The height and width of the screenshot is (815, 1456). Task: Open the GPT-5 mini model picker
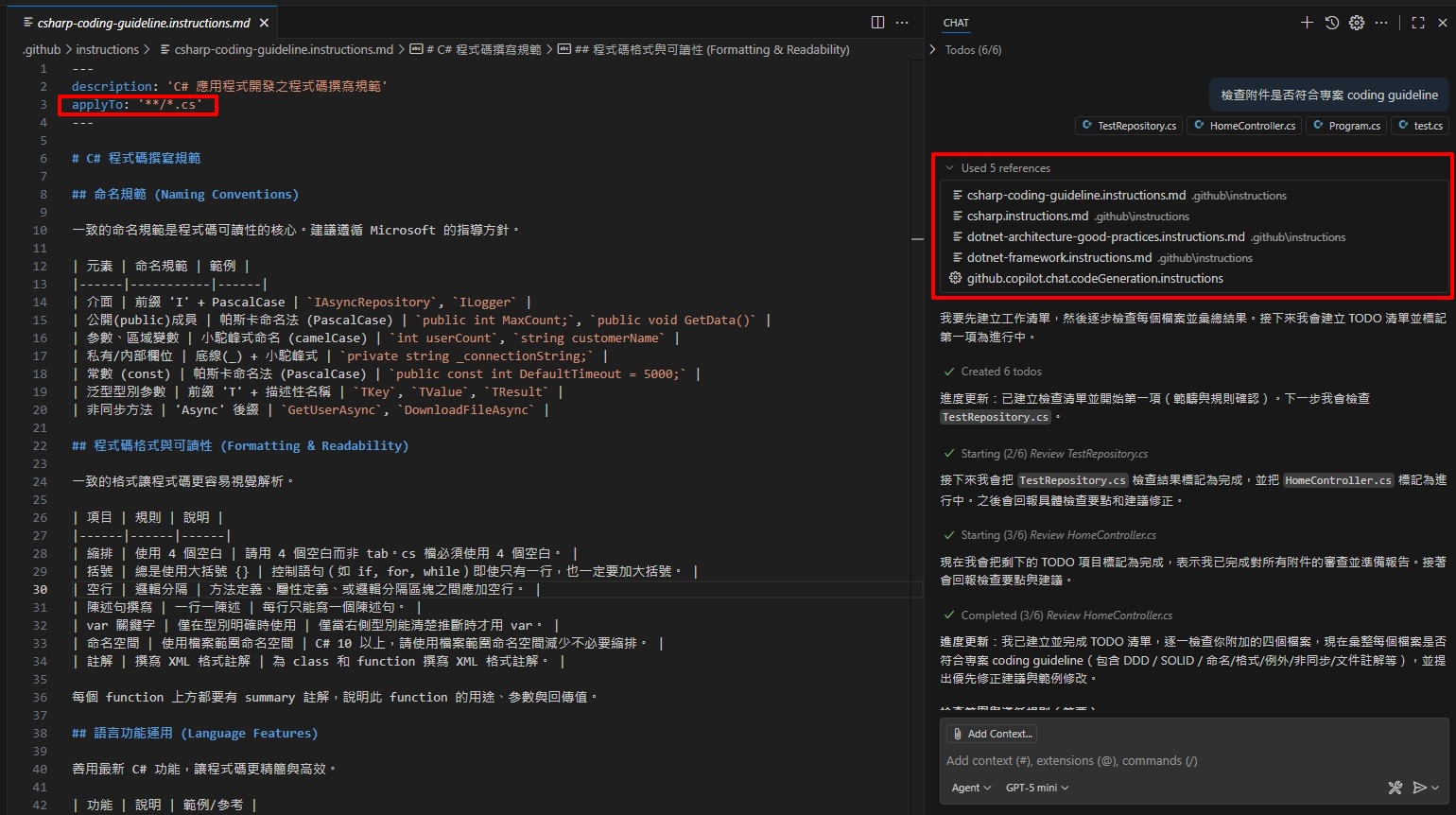click(x=1036, y=788)
